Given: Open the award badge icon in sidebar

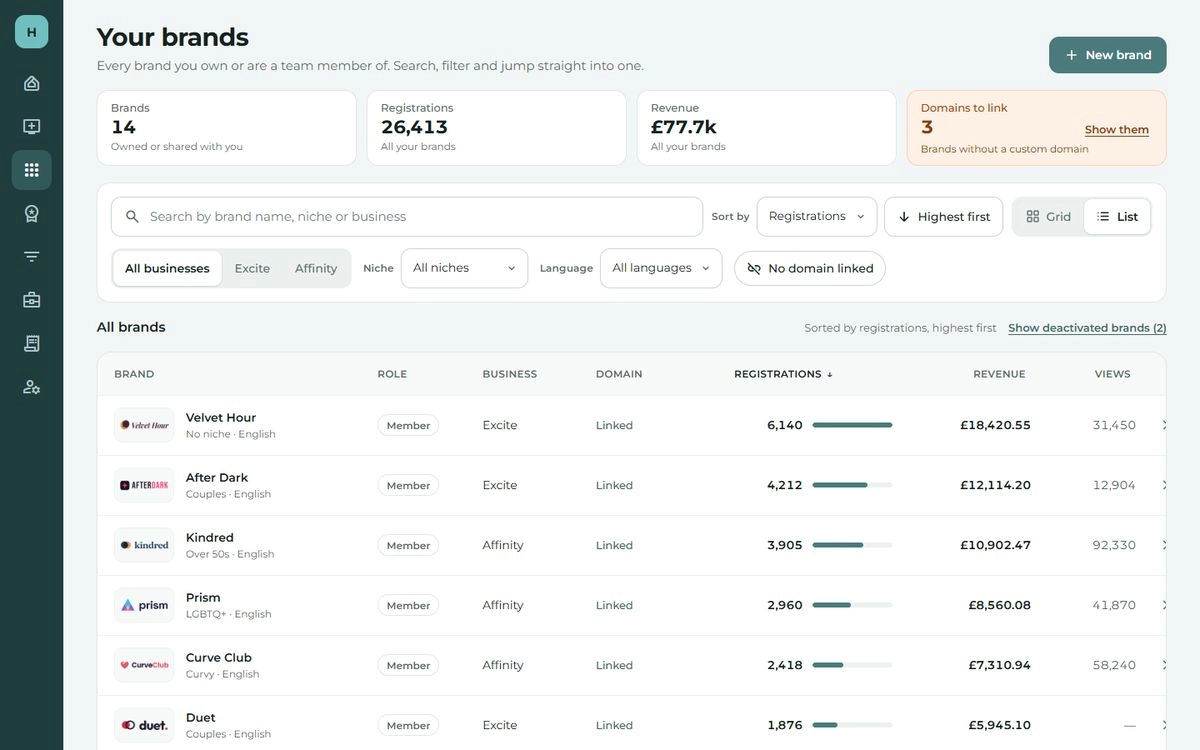Looking at the screenshot, I should point(31,213).
